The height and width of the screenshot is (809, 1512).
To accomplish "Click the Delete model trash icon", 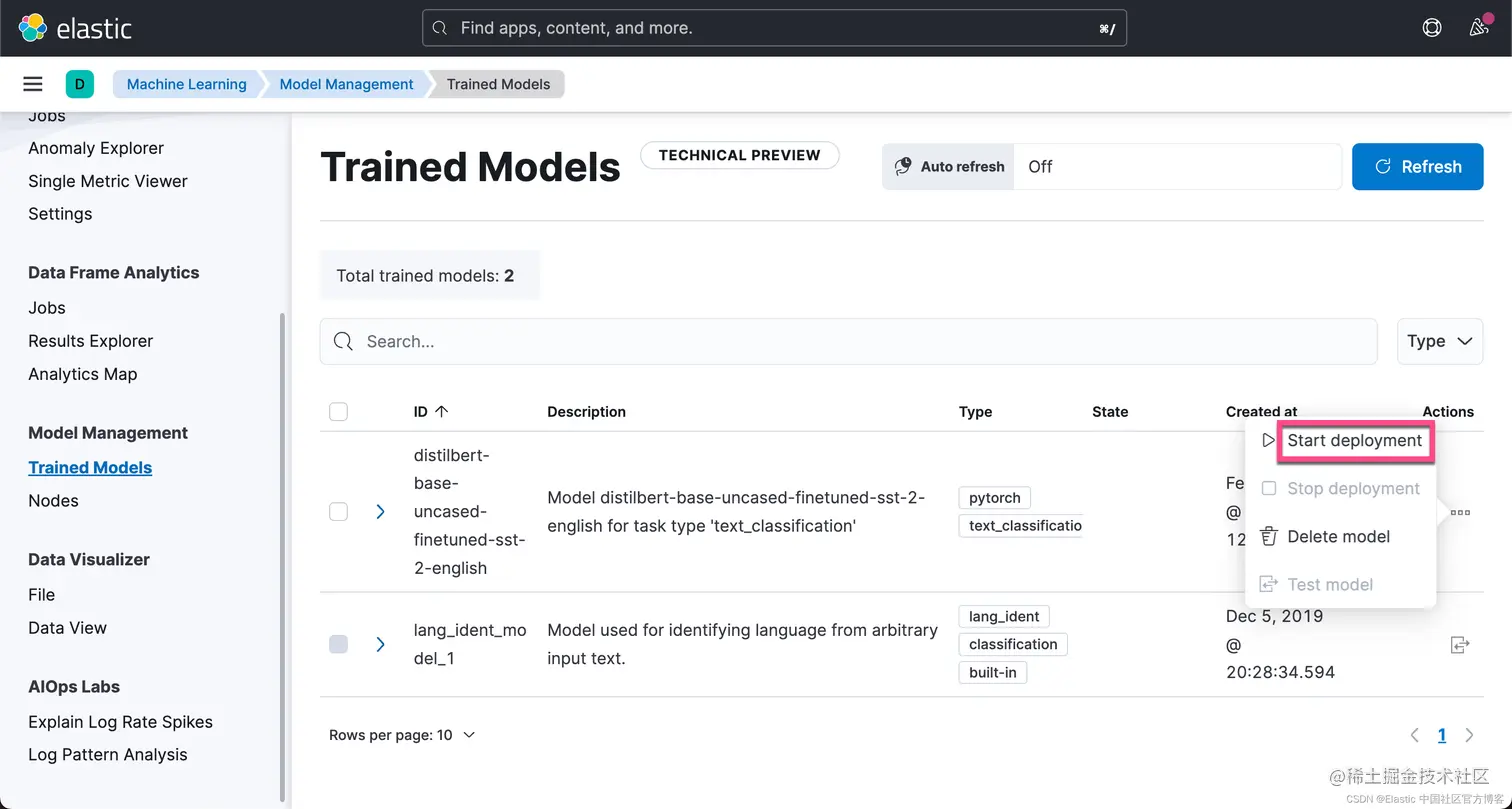I will click(1268, 536).
